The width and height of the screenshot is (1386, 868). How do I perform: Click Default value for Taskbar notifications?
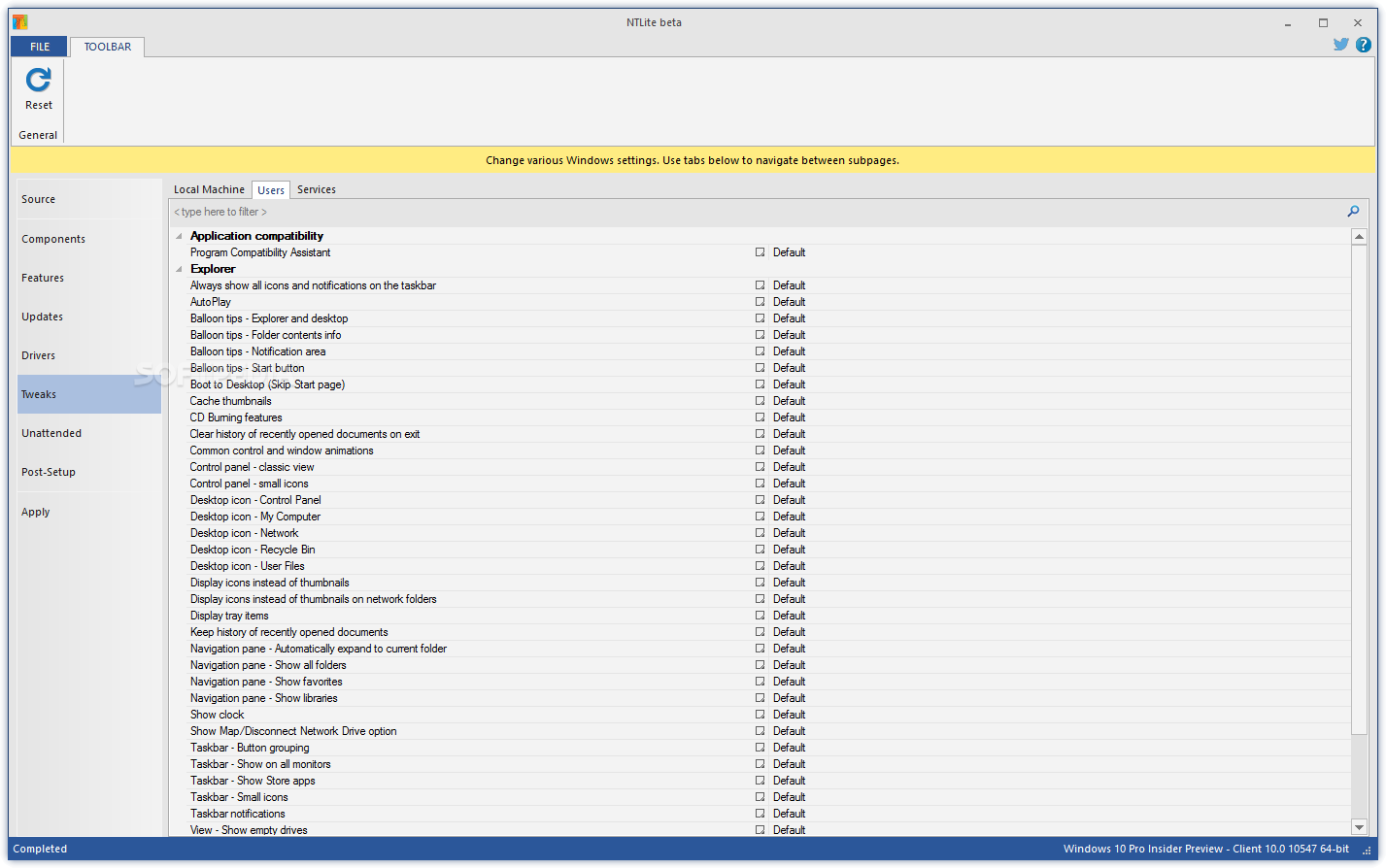pyautogui.click(x=789, y=814)
